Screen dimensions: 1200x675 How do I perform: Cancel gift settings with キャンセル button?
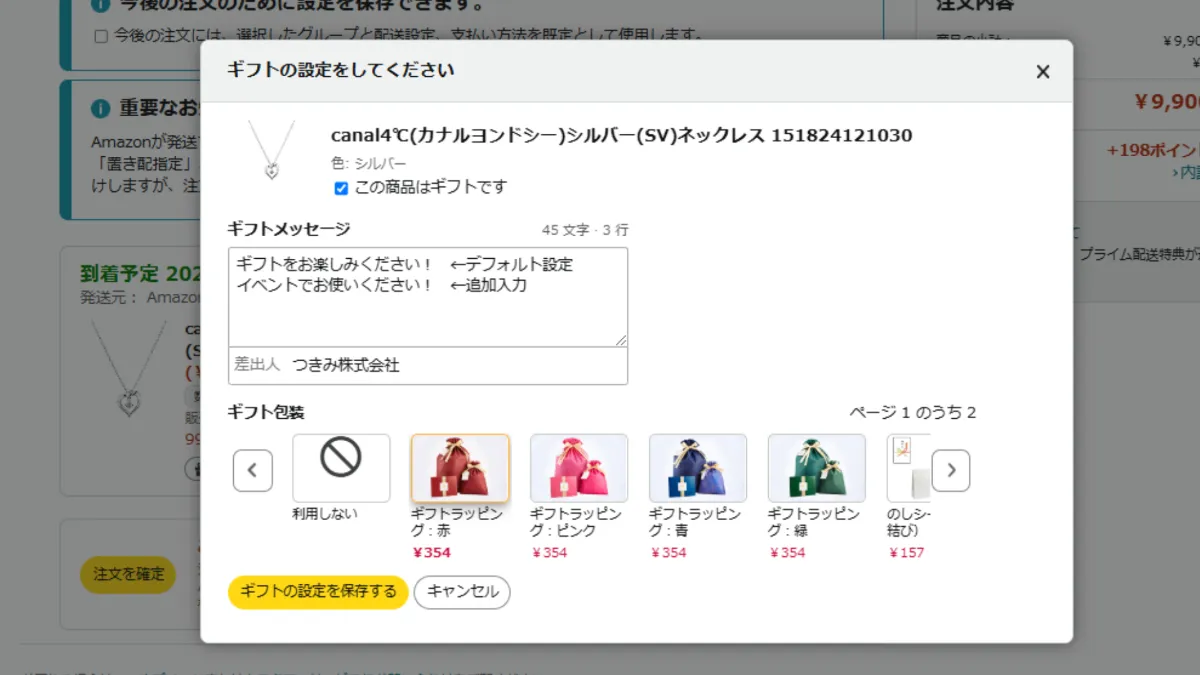[462, 592]
